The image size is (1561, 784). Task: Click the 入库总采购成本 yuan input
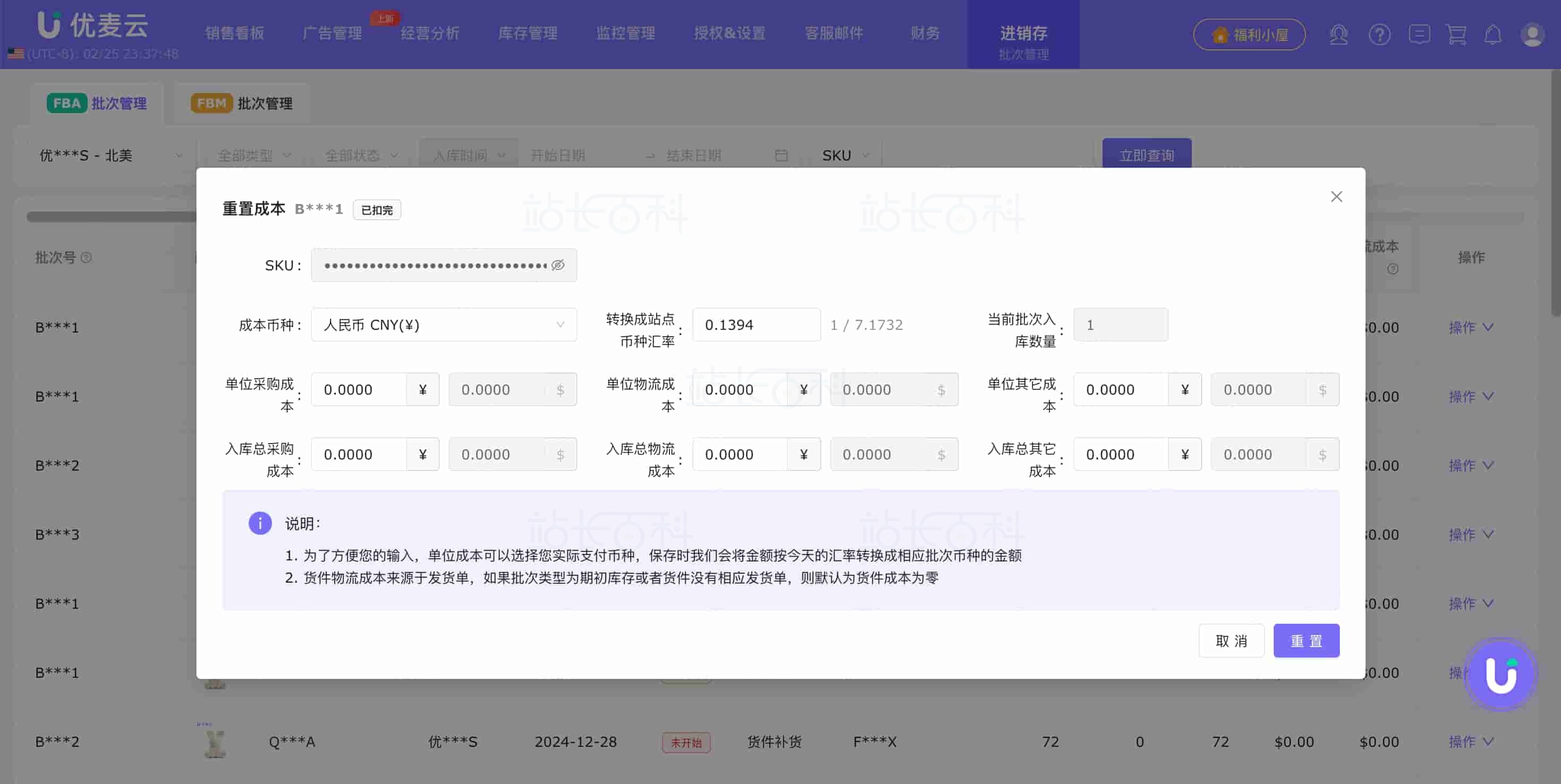[x=359, y=454]
